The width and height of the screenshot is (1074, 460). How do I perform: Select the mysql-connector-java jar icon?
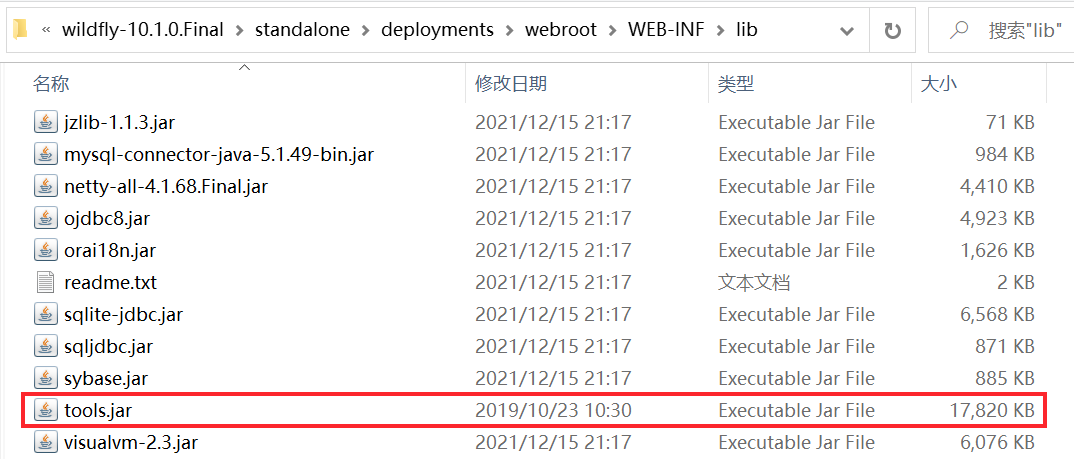[45, 155]
